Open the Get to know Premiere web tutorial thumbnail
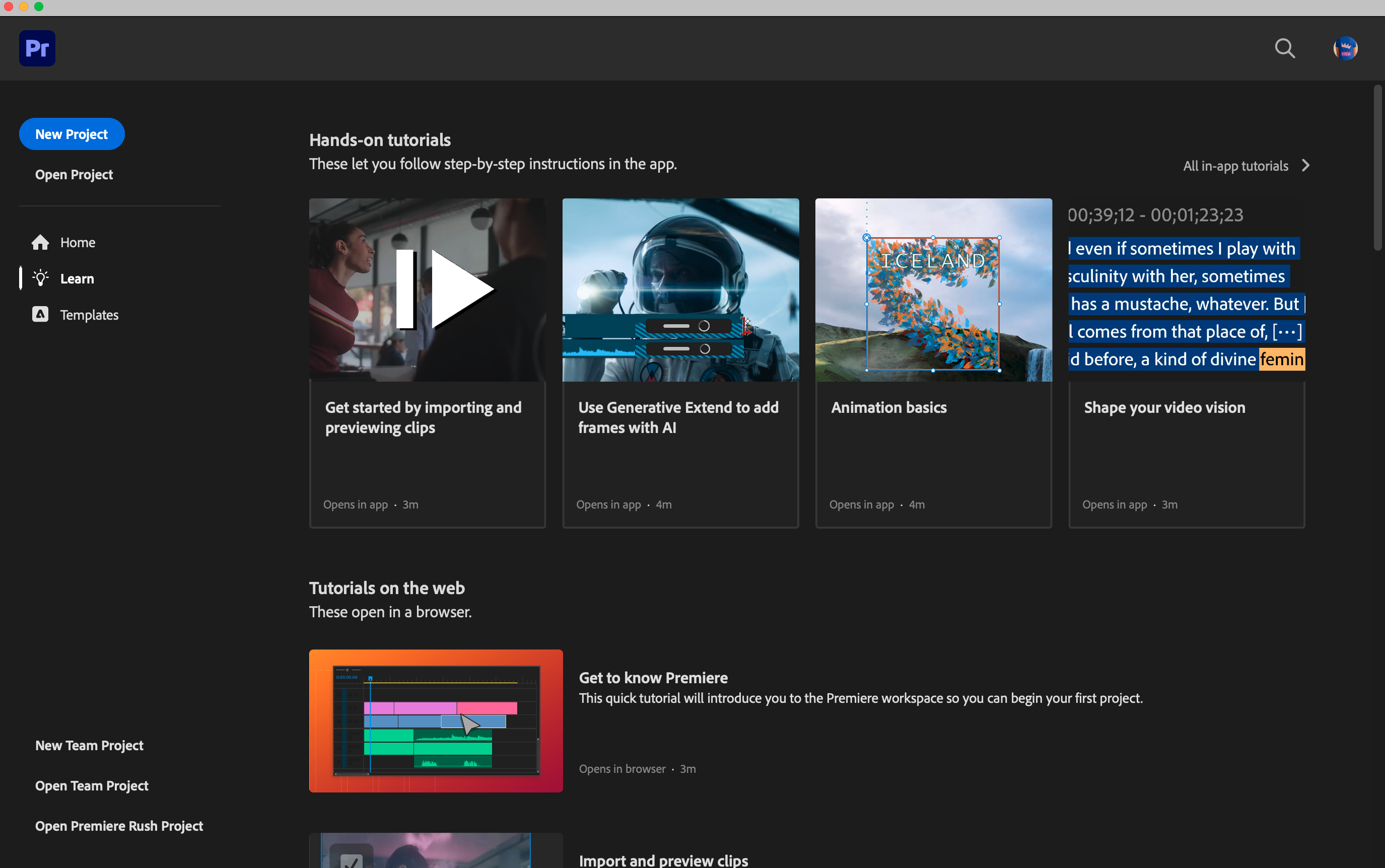1385x868 pixels. (436, 720)
